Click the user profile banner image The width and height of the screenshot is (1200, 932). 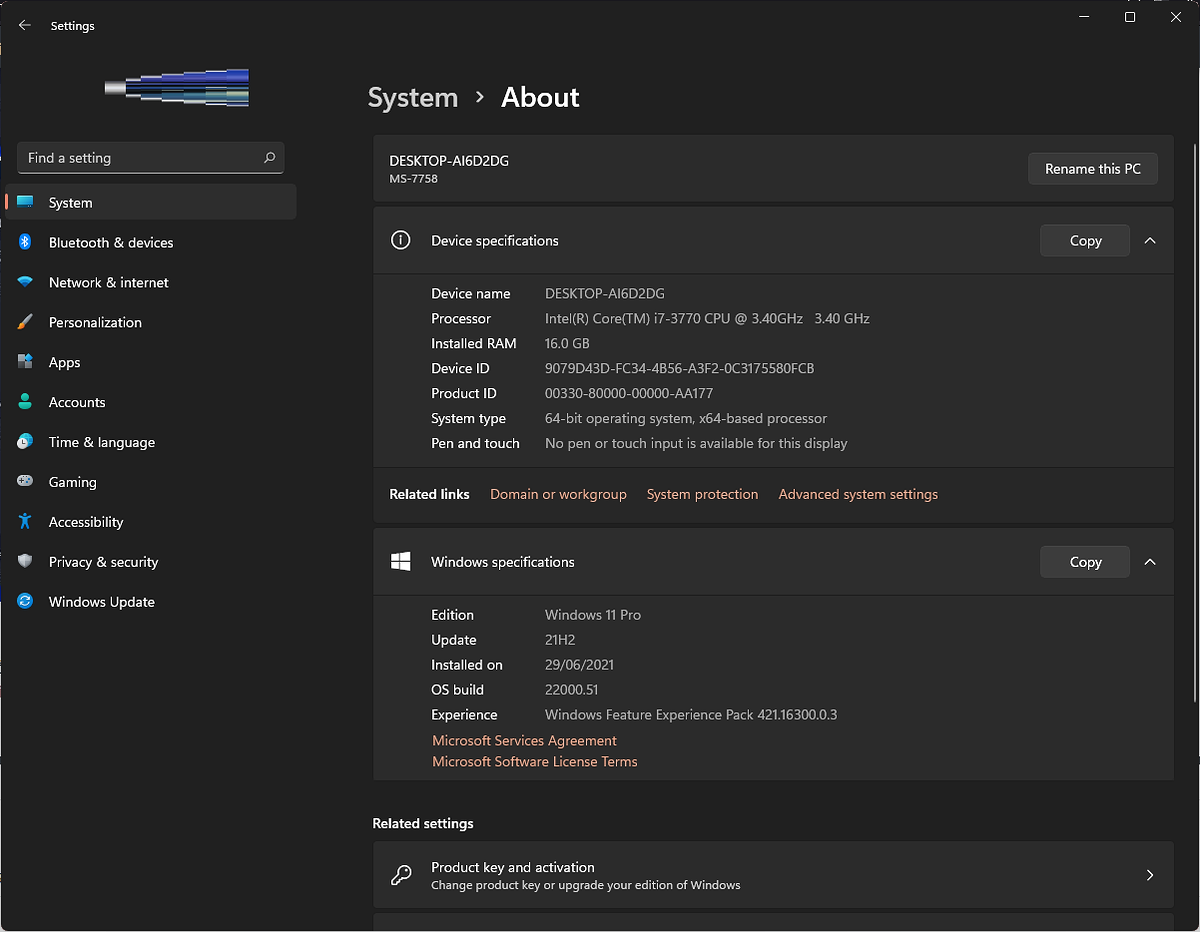(x=177, y=88)
